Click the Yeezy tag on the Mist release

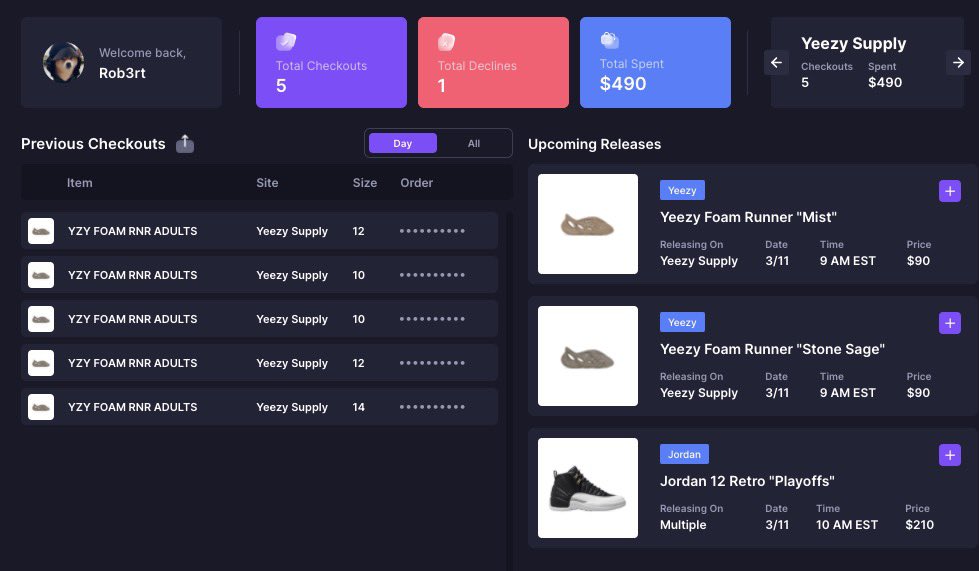pos(682,190)
